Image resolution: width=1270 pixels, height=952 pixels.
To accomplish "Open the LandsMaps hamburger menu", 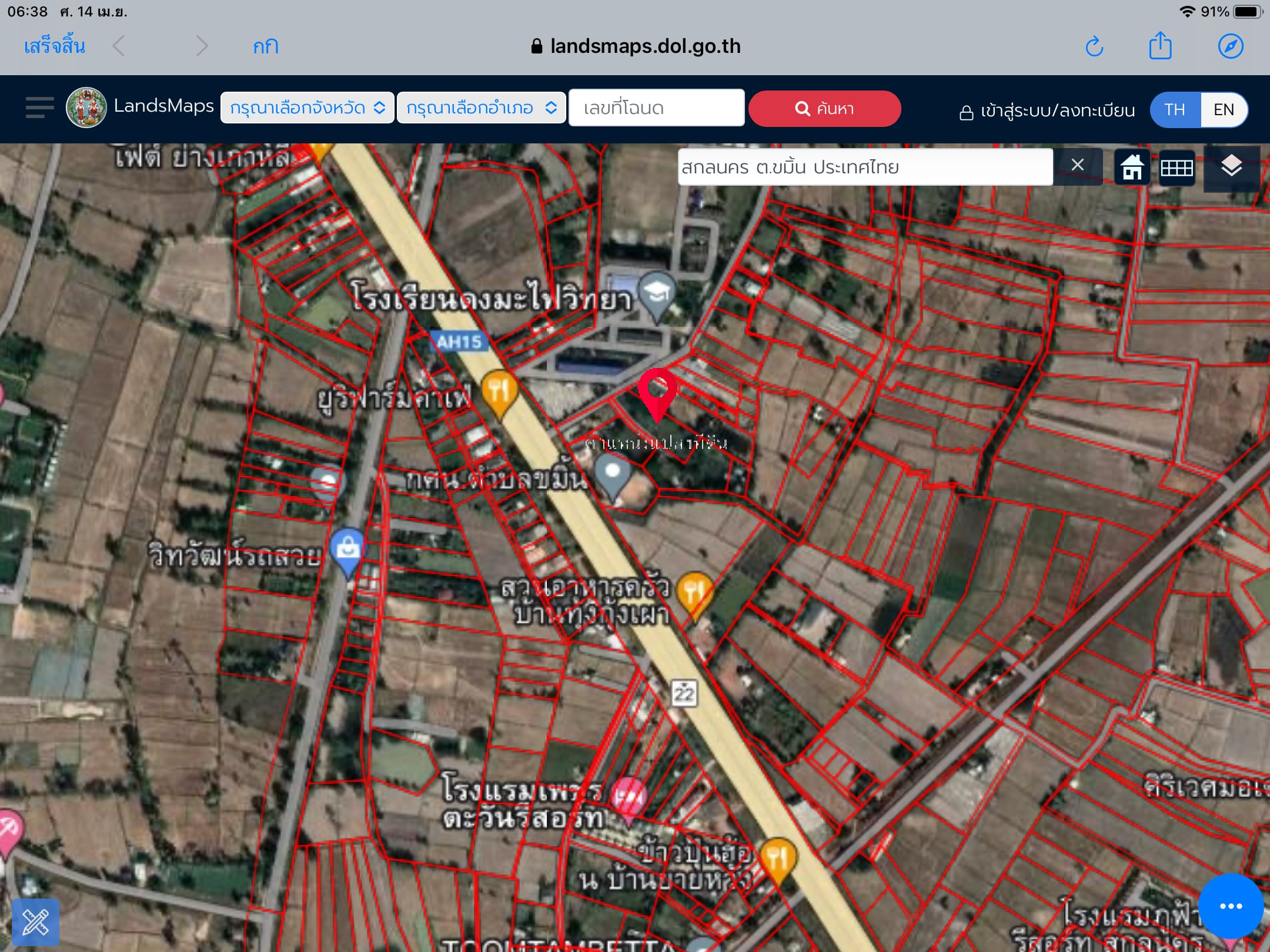I will coord(39,108).
